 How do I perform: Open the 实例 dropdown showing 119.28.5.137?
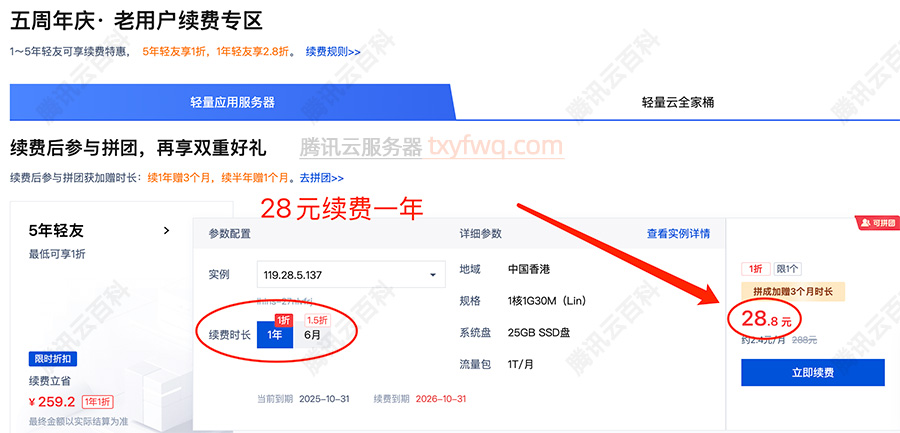(351, 275)
